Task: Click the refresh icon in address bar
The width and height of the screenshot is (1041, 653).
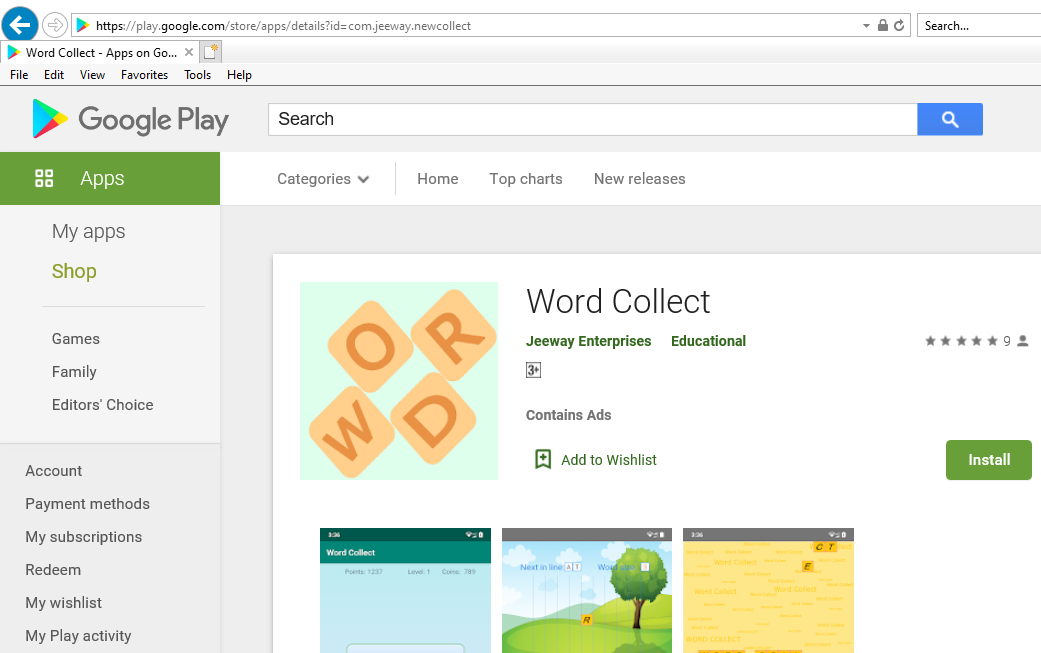Action: tap(900, 26)
